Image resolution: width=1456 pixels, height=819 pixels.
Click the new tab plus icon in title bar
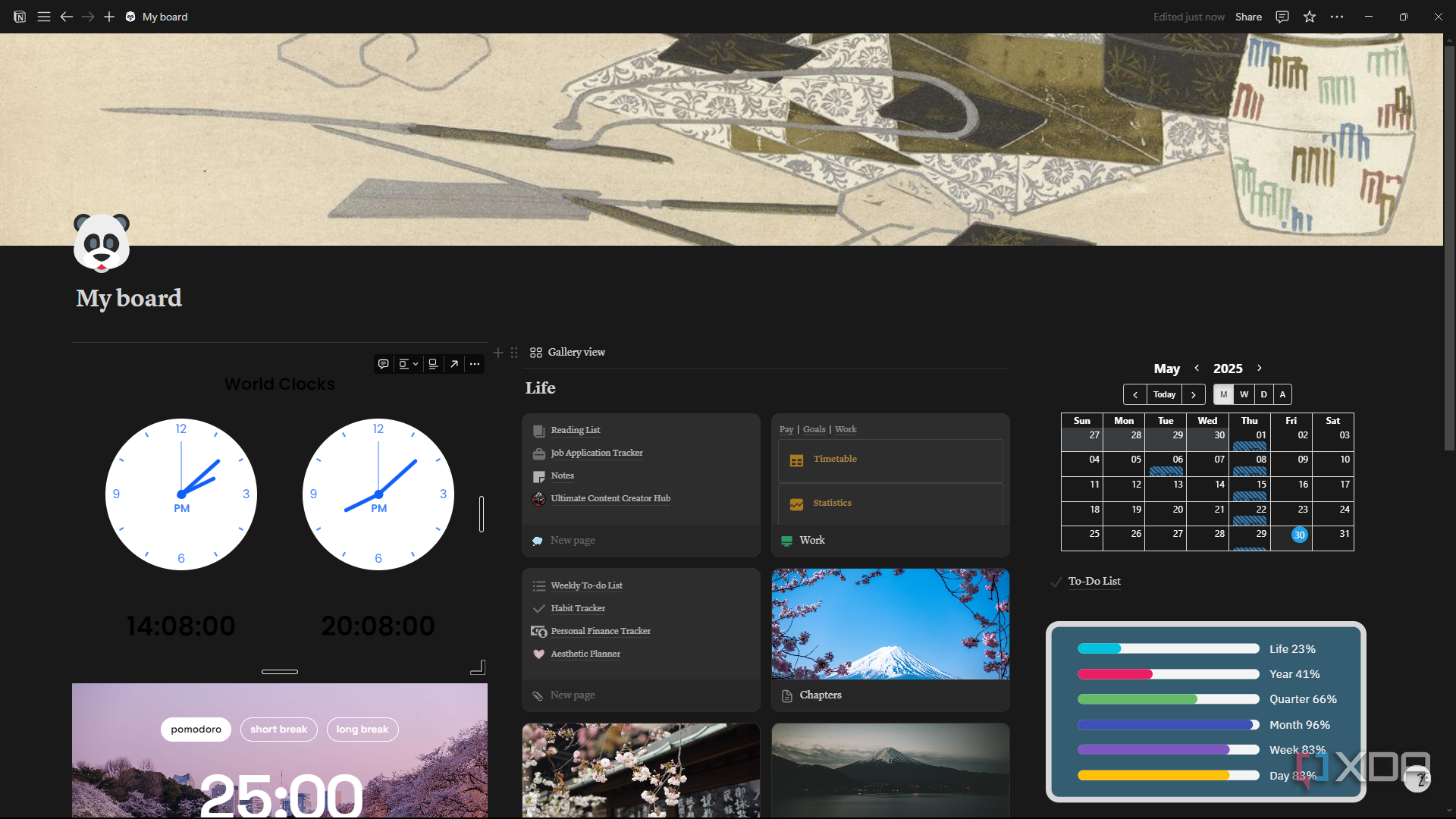[x=109, y=17]
